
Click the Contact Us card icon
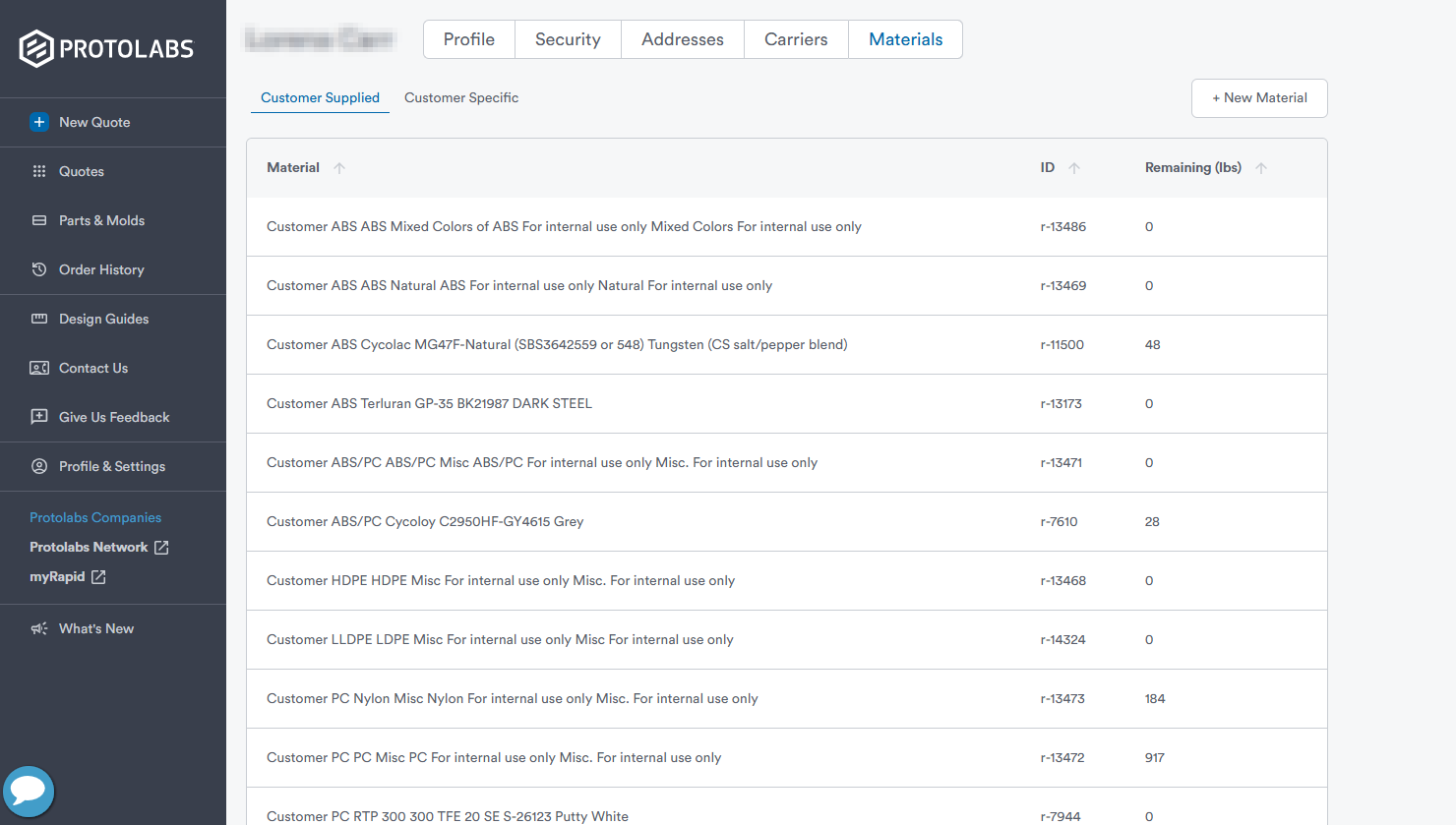[x=39, y=368]
